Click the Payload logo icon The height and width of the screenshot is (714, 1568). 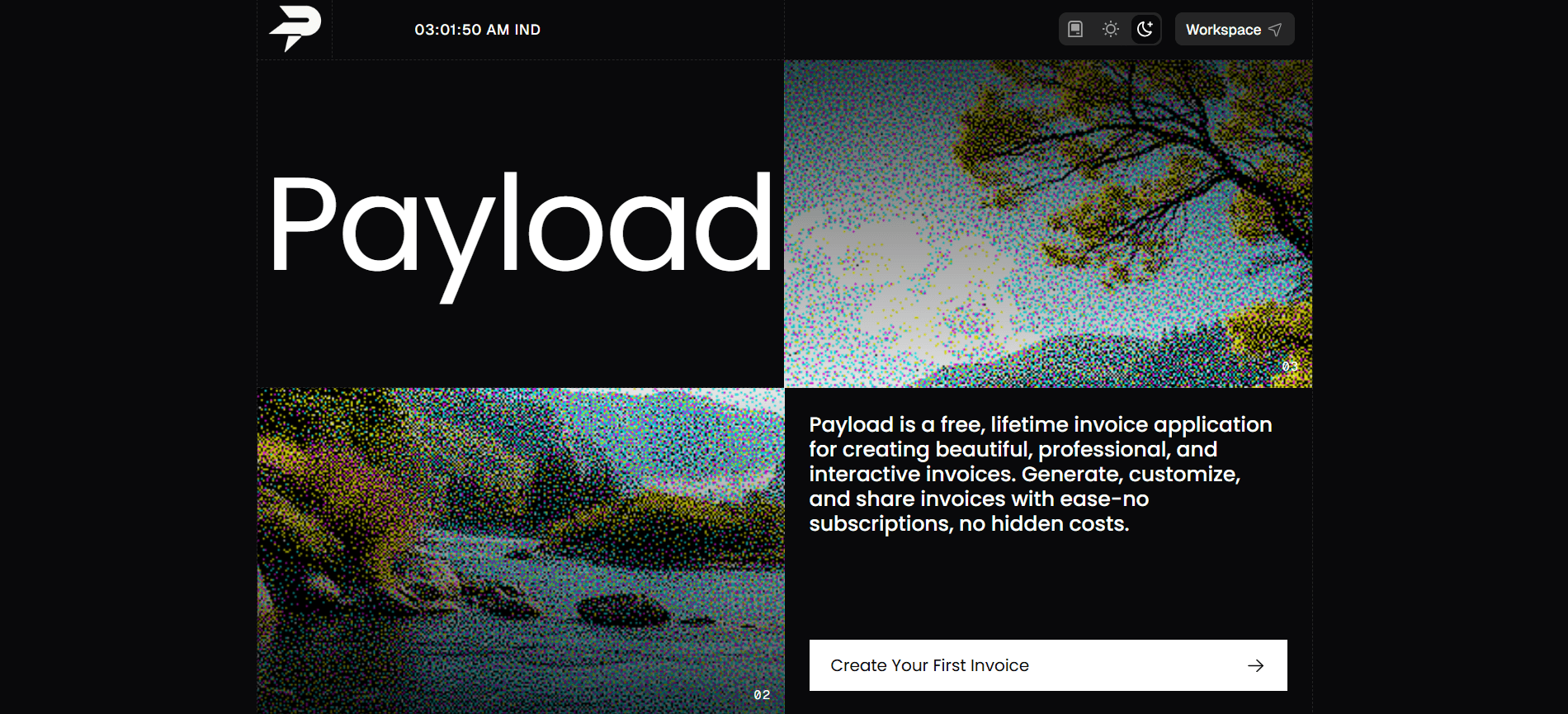pyautogui.click(x=295, y=29)
